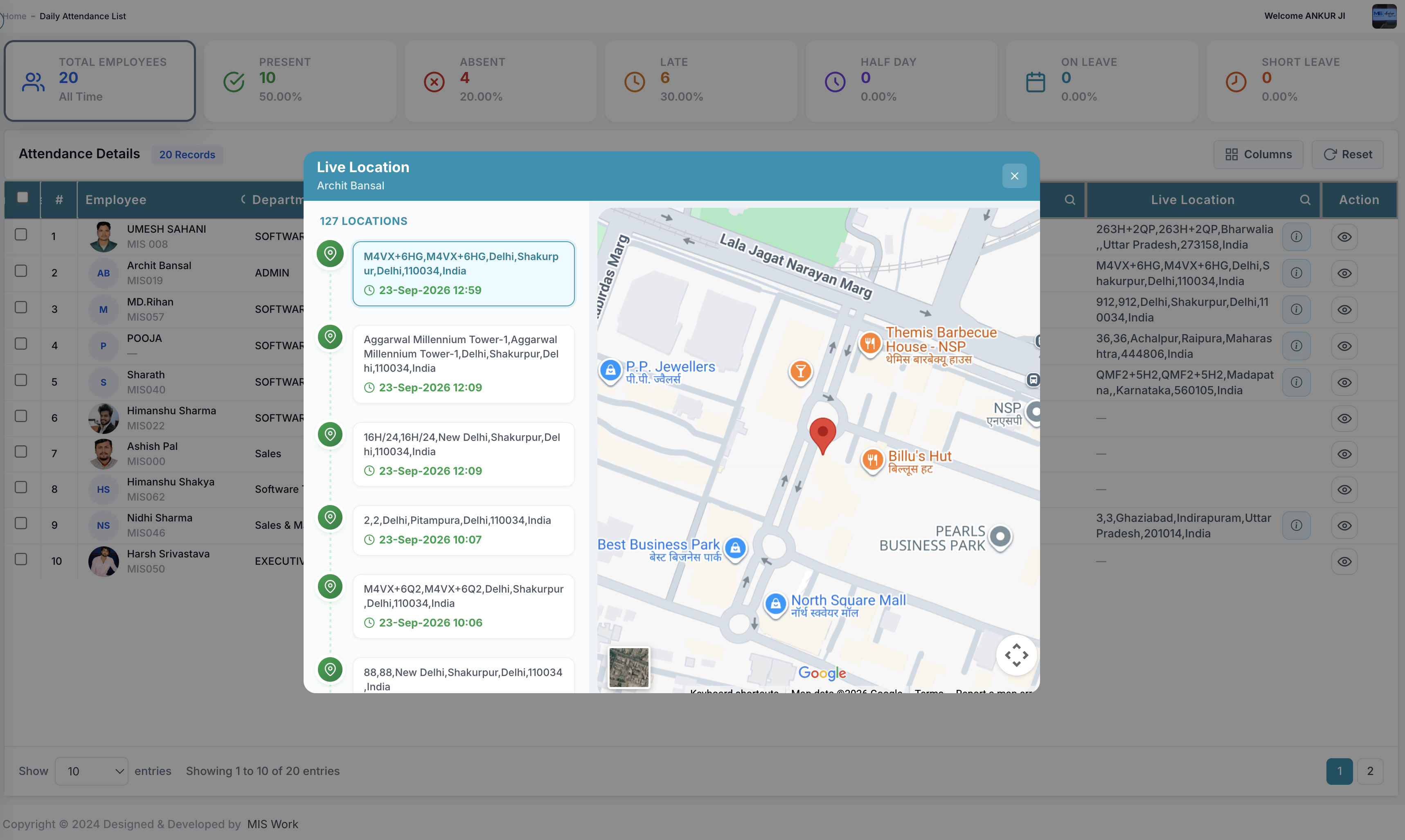The height and width of the screenshot is (840, 1405).
Task: Check the row checkbox for Ashish Pal
Action: click(21, 452)
